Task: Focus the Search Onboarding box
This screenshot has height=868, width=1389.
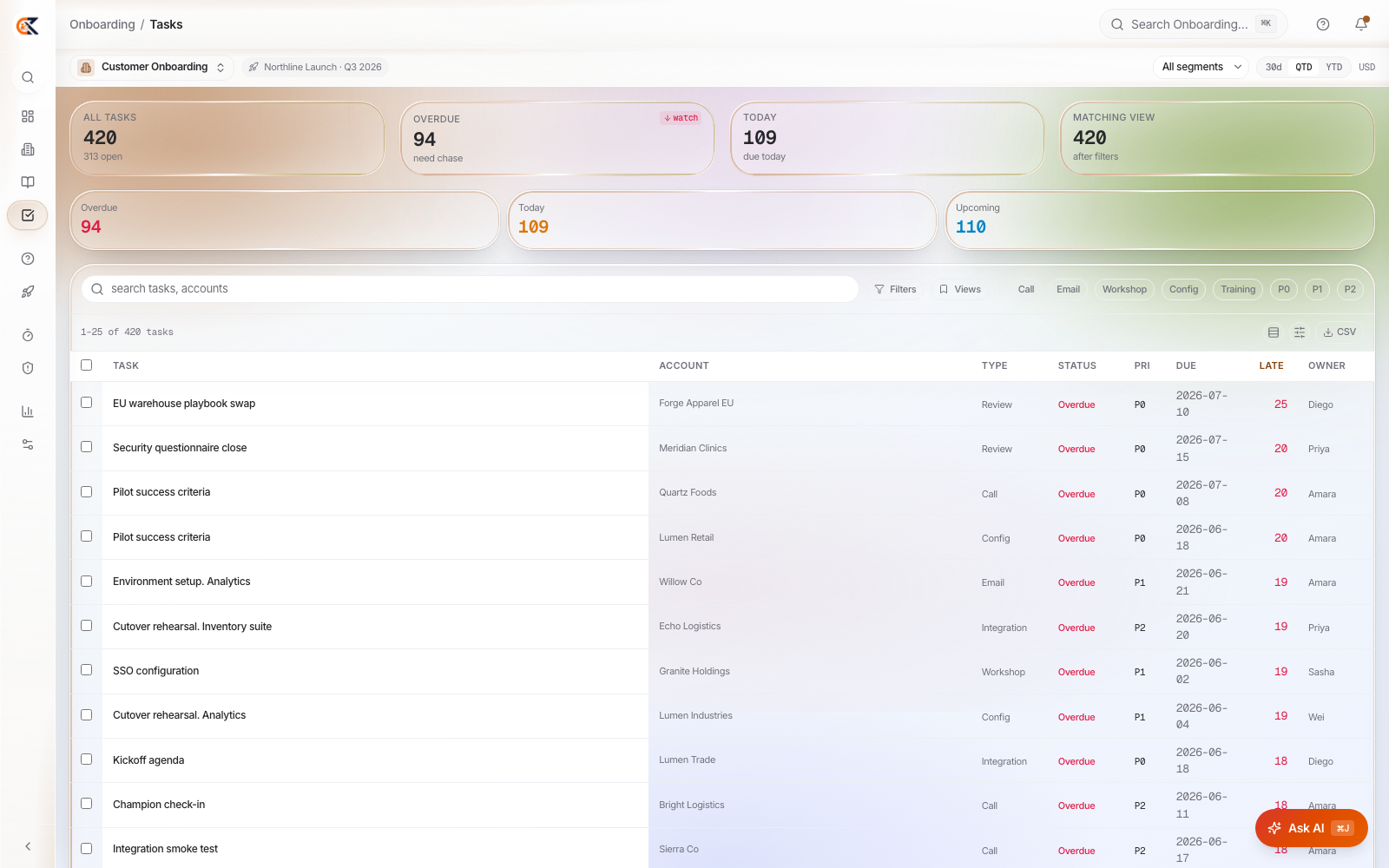Action: pos(1193,24)
